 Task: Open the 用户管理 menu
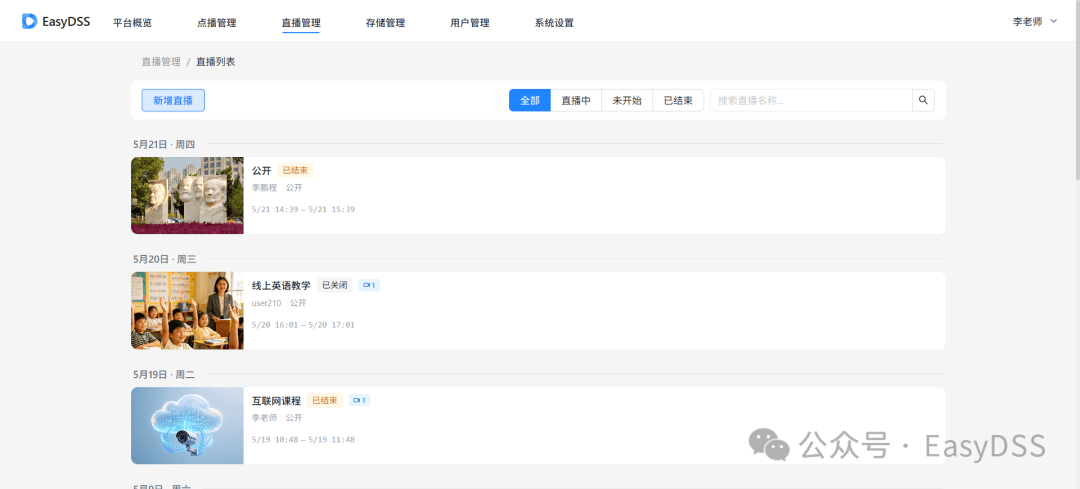pyautogui.click(x=470, y=23)
